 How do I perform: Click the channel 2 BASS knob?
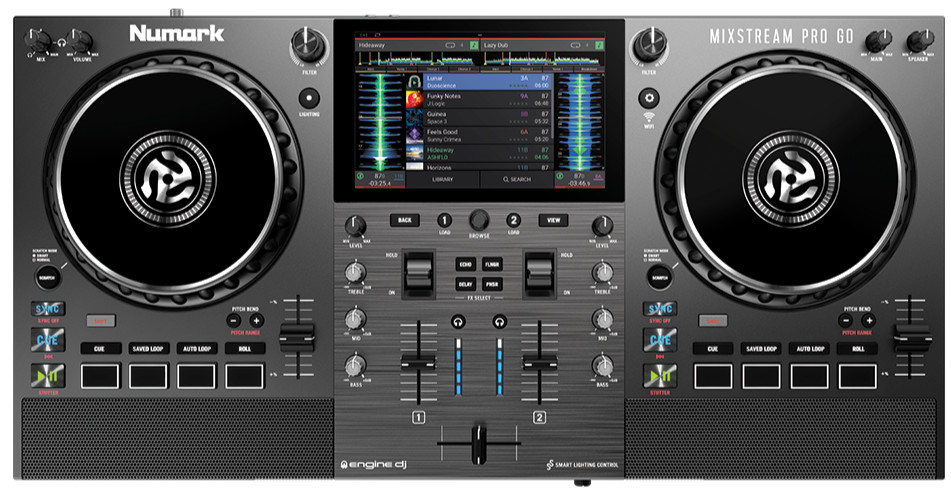tap(602, 366)
